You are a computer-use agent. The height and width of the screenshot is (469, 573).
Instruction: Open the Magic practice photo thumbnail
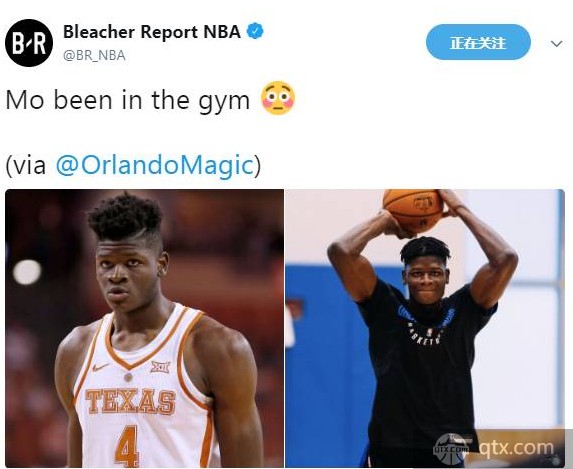425,328
